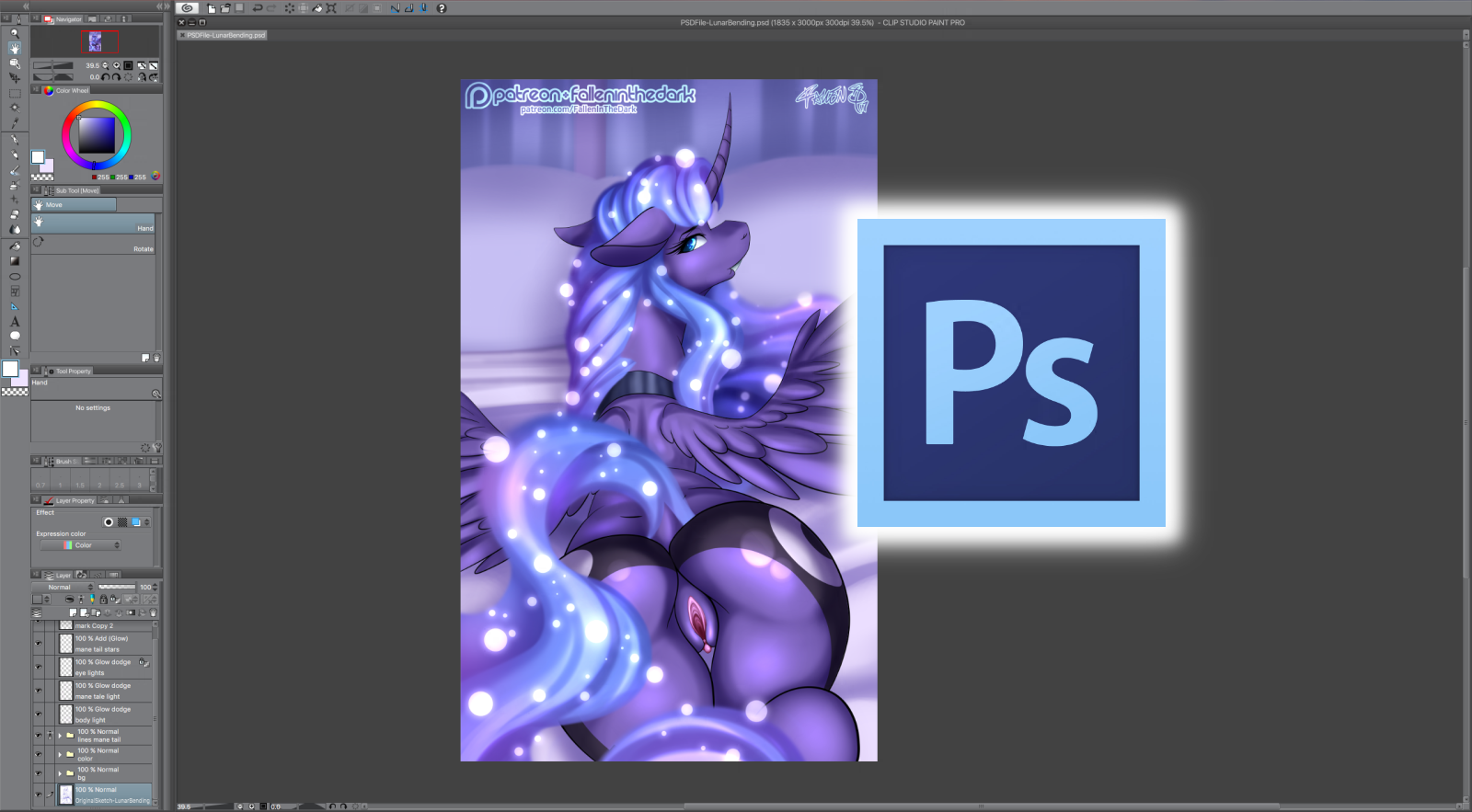This screenshot has height=812, width=1472.
Task: Open the Sub Tool [Move] tab
Action: pyautogui.click(x=72, y=190)
